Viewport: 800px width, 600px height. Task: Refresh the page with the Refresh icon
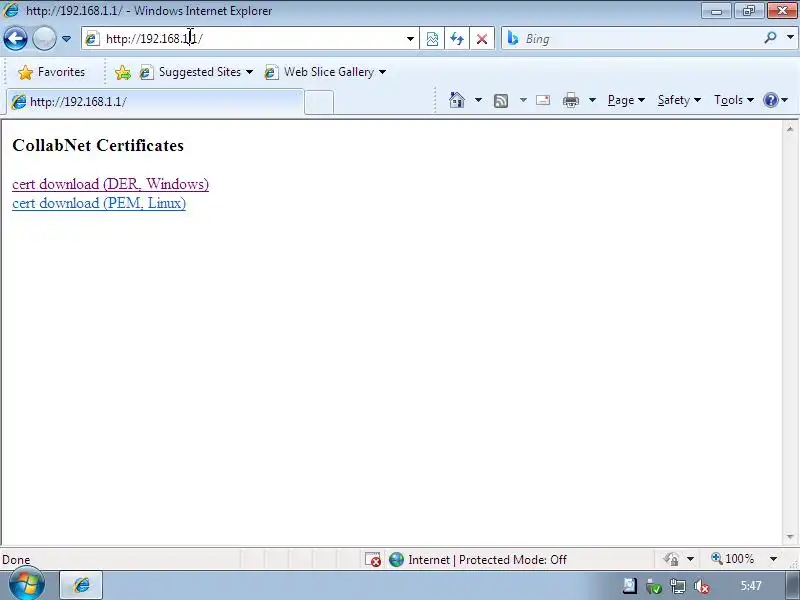pyautogui.click(x=457, y=39)
